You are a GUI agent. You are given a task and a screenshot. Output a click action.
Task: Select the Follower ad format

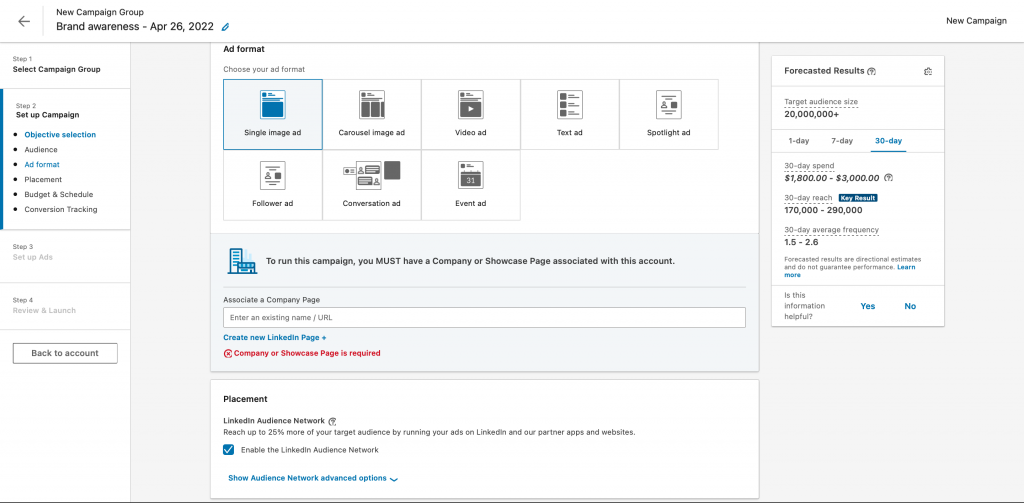(x=273, y=185)
